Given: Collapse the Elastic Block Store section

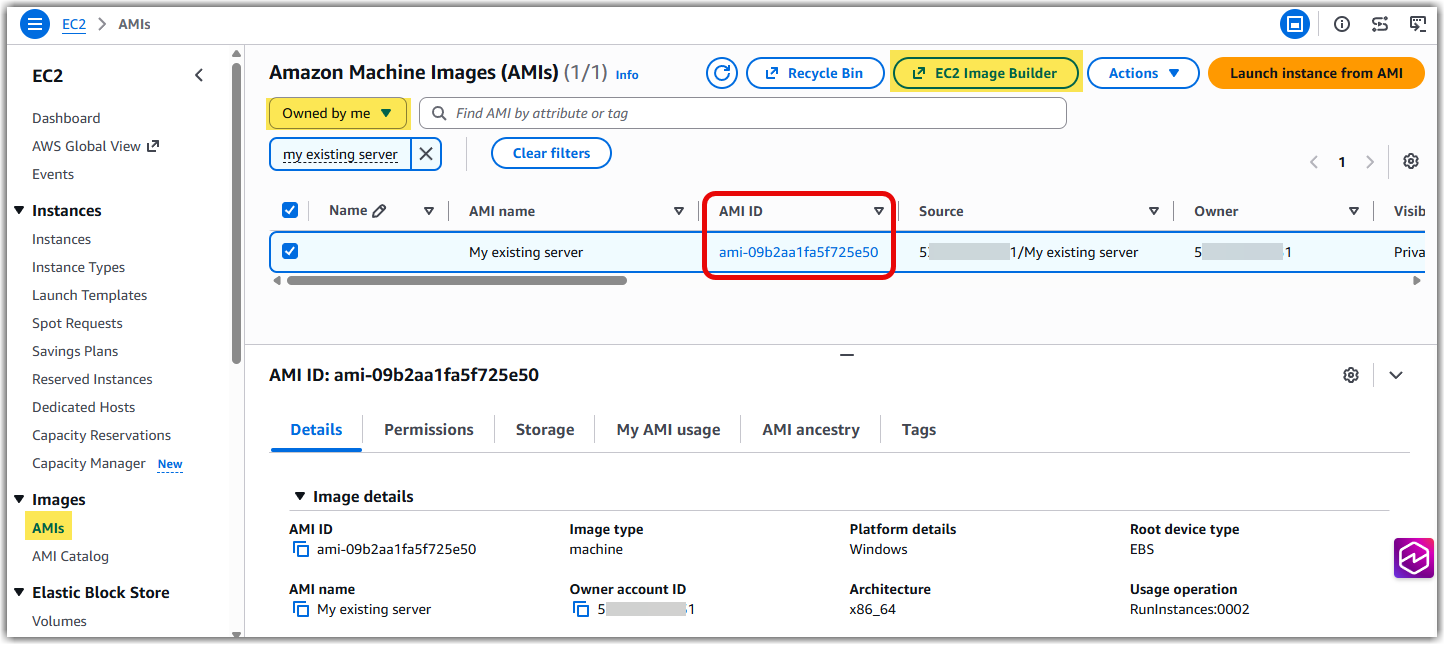Looking at the screenshot, I should tap(19, 592).
